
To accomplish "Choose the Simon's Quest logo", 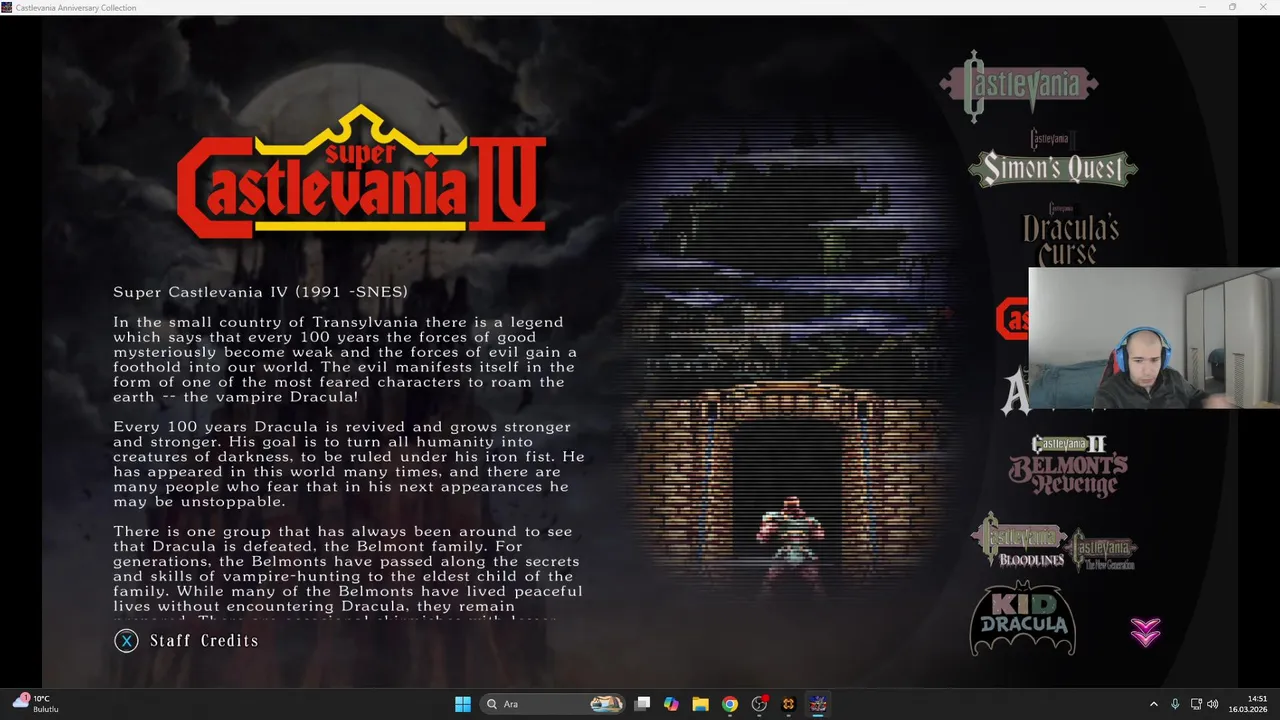I will pyautogui.click(x=1052, y=160).
